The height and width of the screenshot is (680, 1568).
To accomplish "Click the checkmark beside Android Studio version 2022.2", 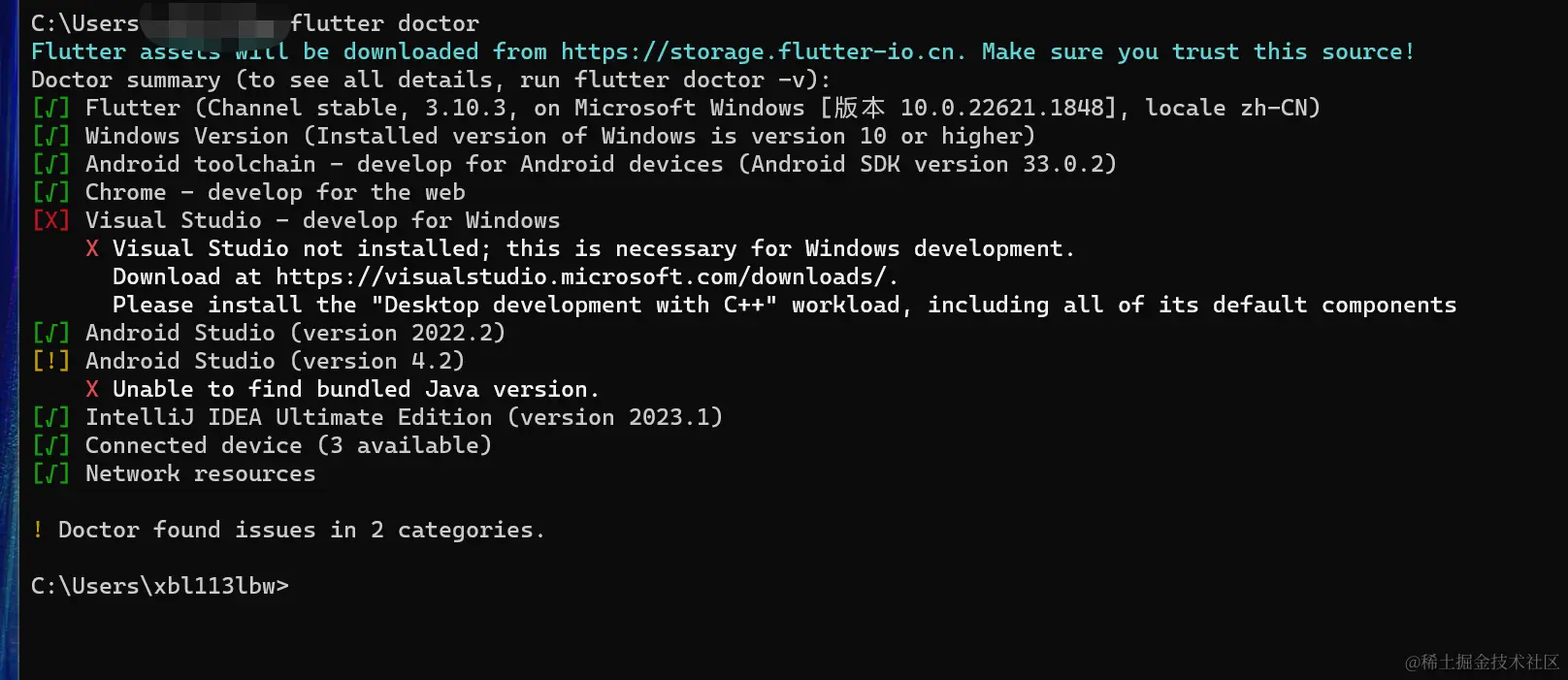I will 50,333.
